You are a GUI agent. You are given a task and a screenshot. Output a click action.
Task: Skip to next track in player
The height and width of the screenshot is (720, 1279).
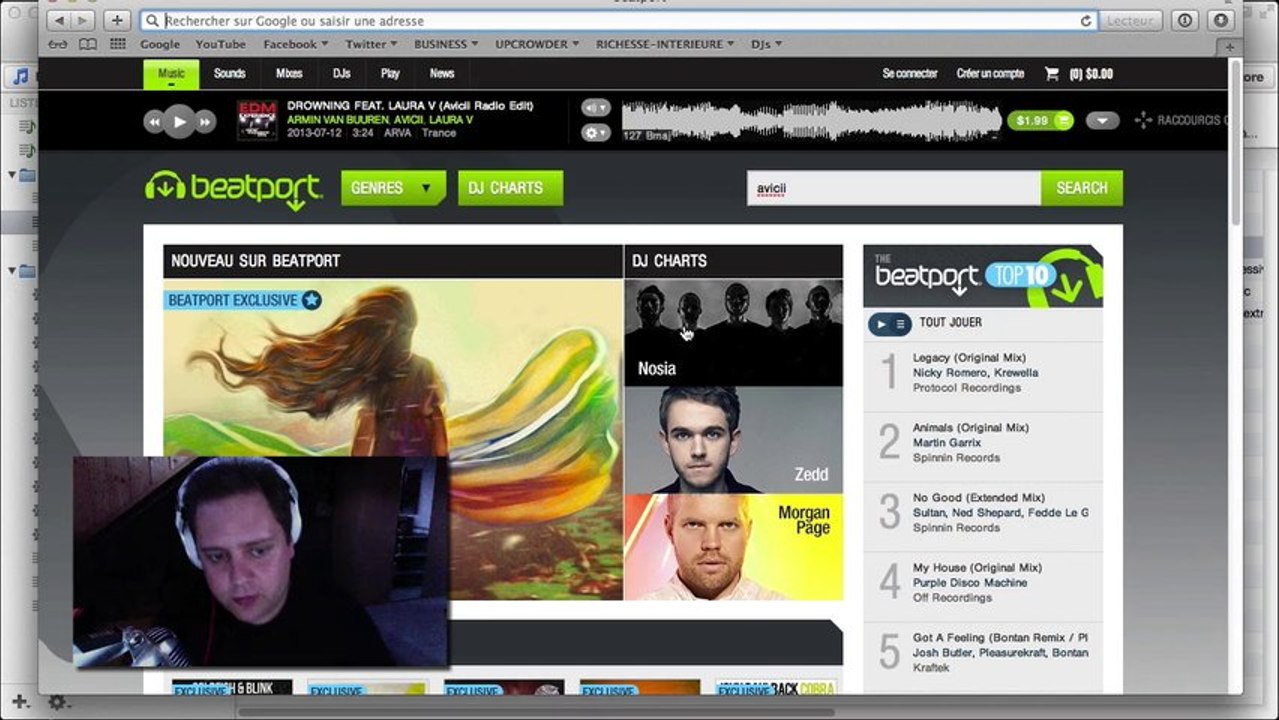pyautogui.click(x=205, y=122)
